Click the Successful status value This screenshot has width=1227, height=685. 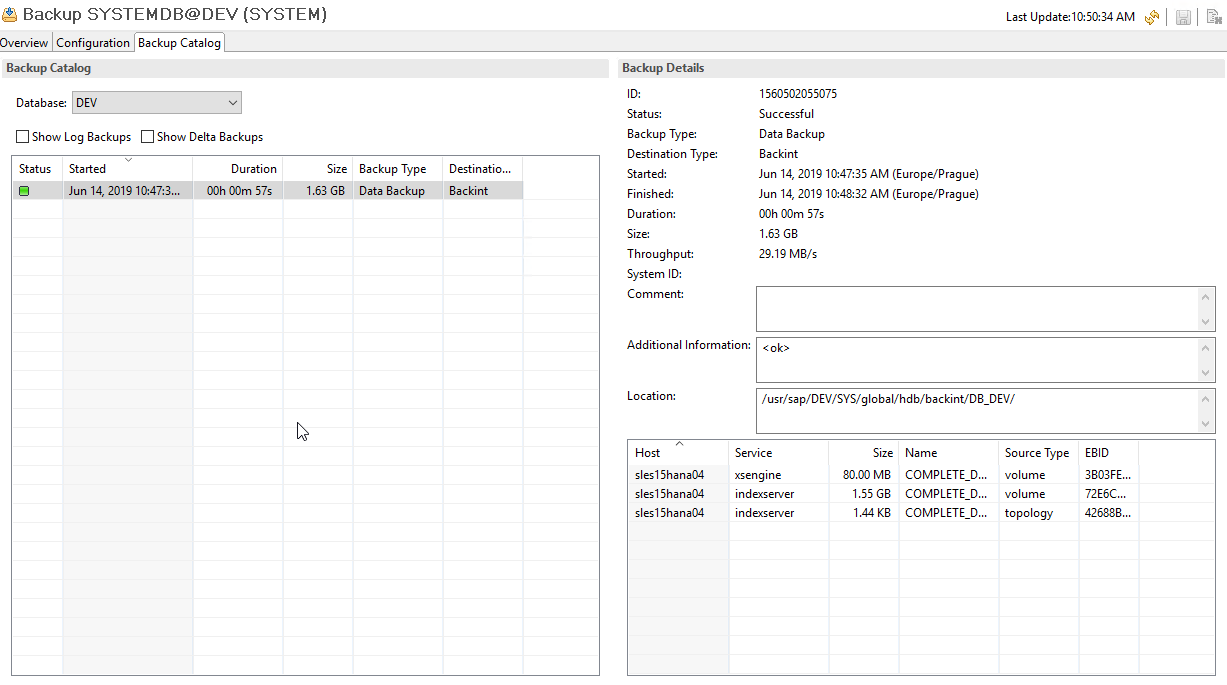[x=786, y=114]
